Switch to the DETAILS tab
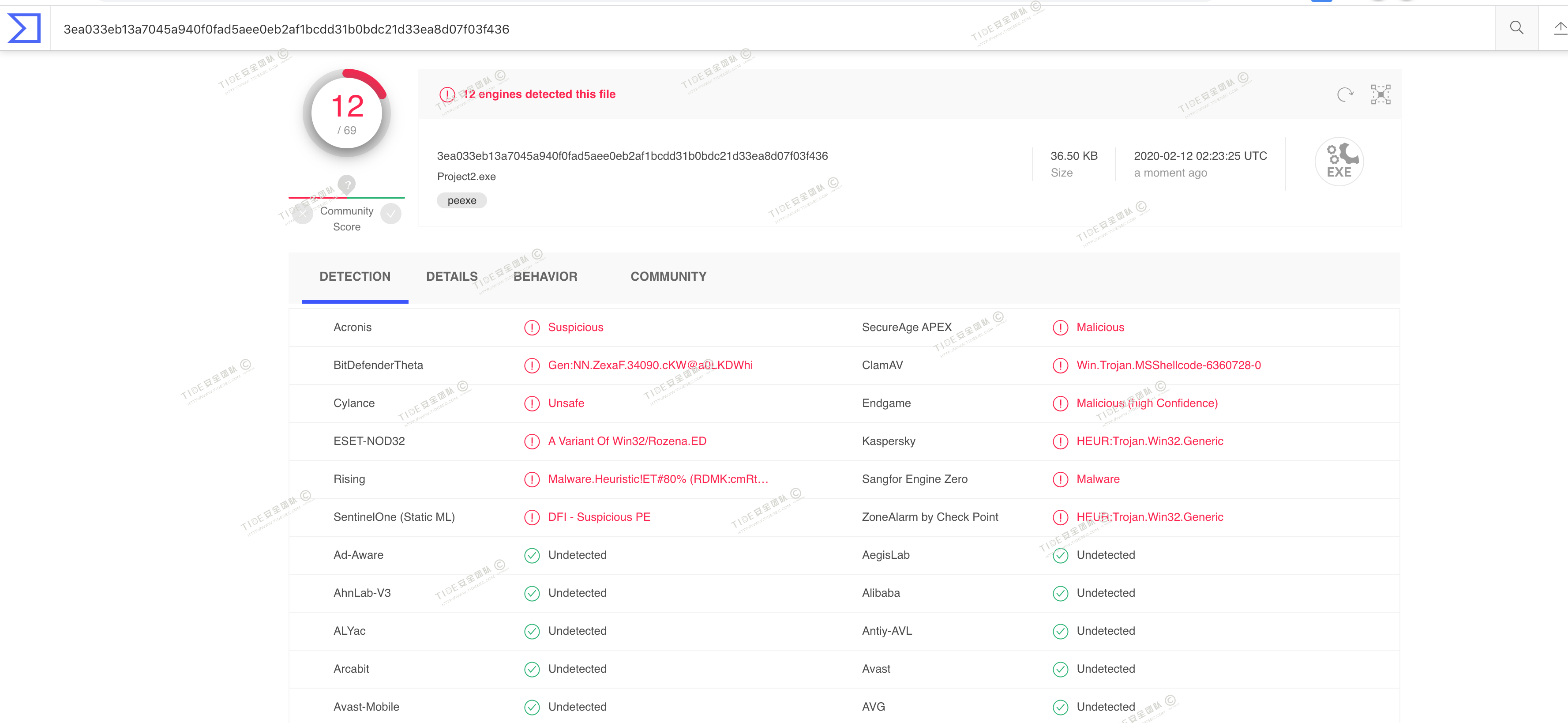Viewport: 1568px width, 723px height. (452, 276)
